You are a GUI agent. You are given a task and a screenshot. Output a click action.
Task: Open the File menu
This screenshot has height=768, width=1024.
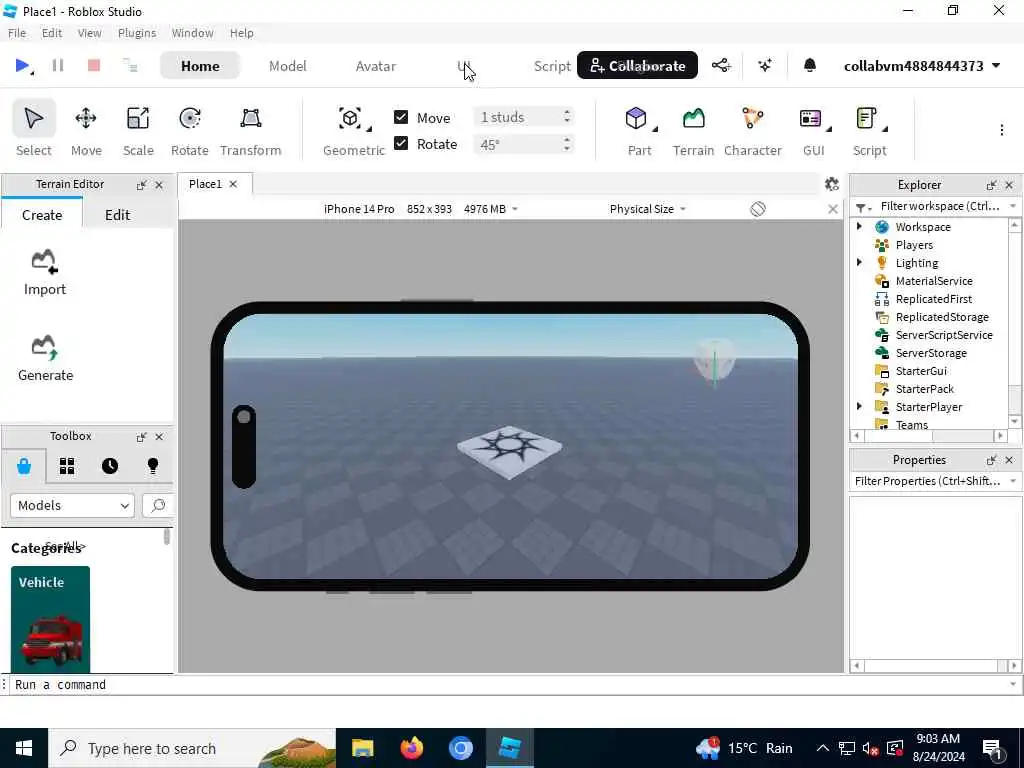coord(17,33)
